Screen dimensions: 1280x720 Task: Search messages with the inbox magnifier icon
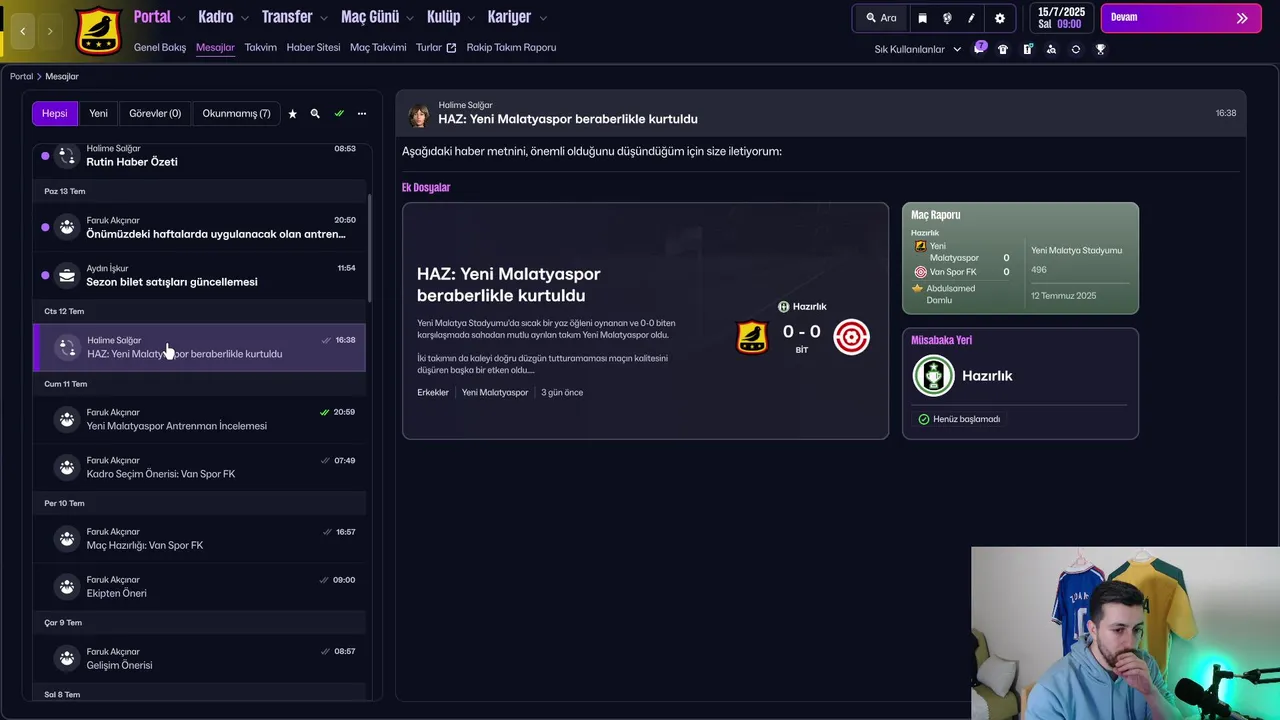click(315, 114)
